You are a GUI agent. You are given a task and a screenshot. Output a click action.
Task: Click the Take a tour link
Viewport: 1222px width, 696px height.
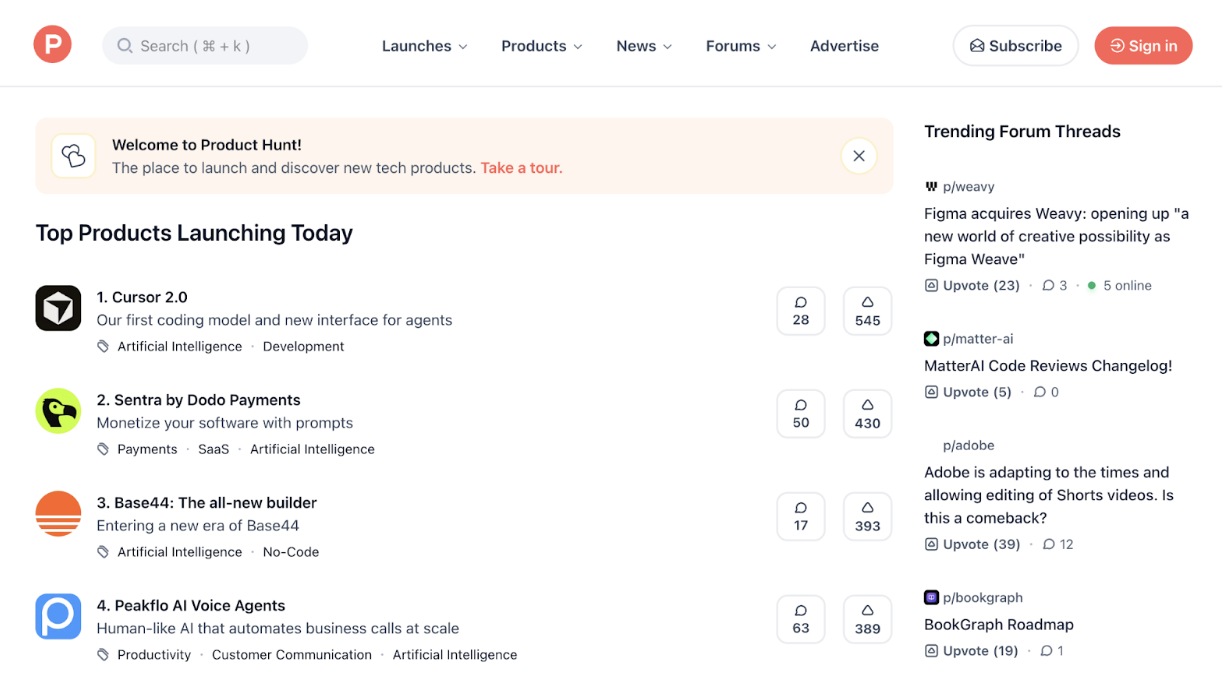[x=521, y=168]
